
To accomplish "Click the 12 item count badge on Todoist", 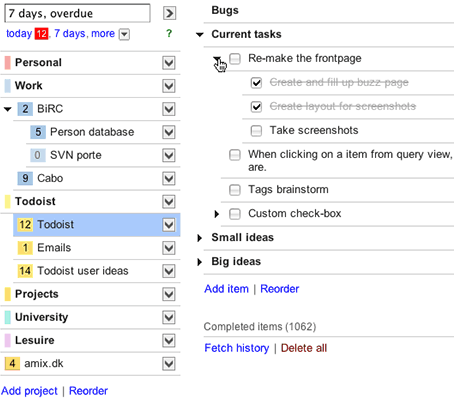I will (25, 224).
